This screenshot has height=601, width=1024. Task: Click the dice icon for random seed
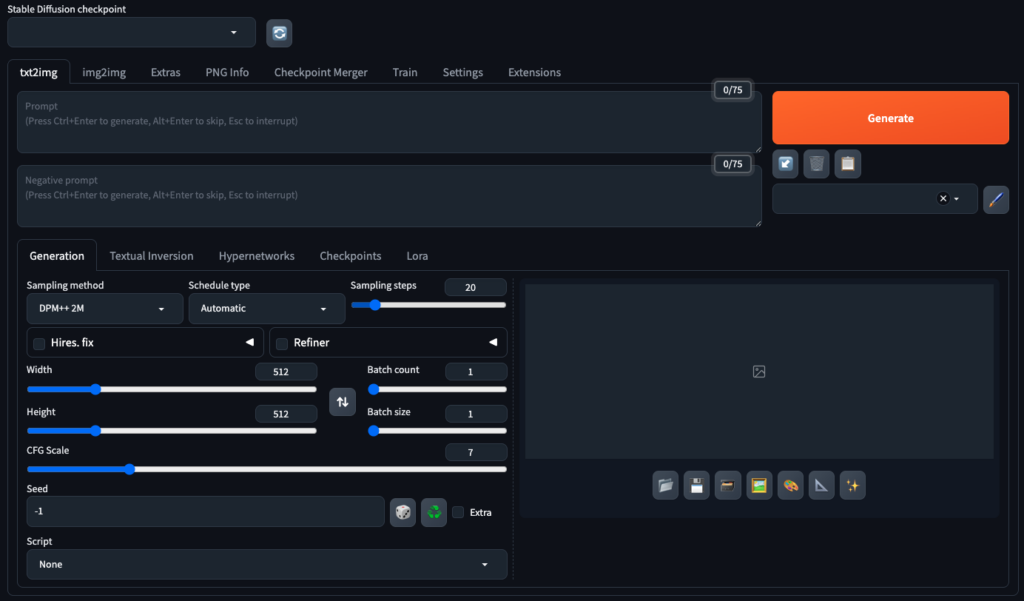pos(403,512)
